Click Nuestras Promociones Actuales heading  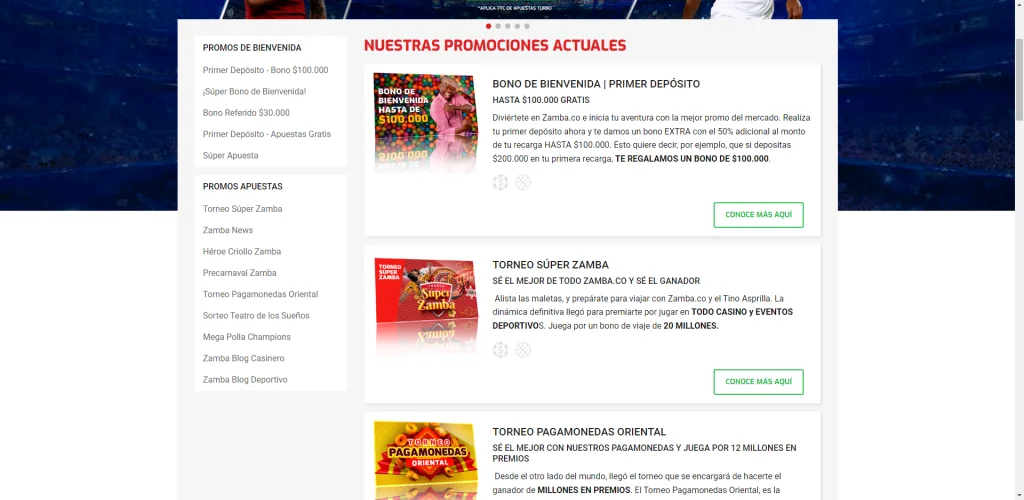(x=495, y=46)
